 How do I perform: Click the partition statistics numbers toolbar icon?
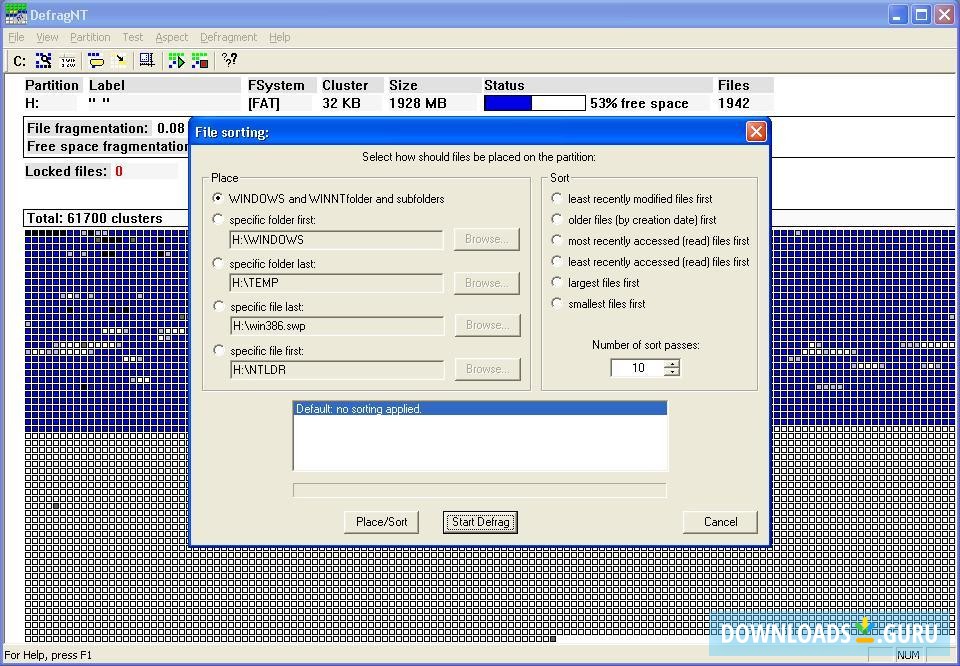(x=68, y=61)
